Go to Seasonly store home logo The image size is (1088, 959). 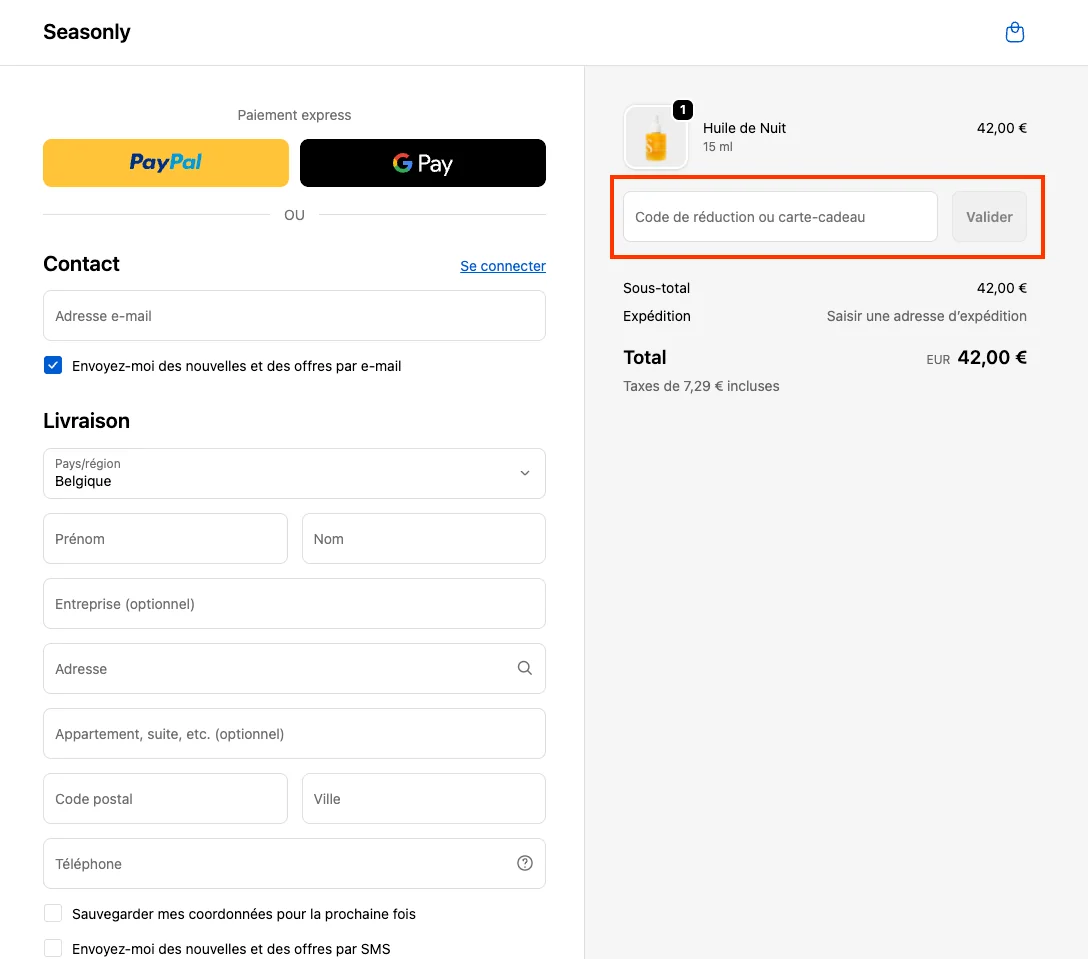[x=87, y=32]
